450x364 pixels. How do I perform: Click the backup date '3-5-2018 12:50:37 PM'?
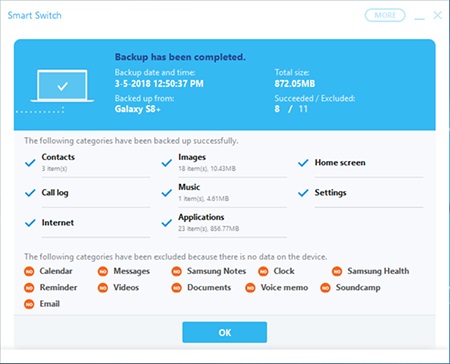pos(159,83)
